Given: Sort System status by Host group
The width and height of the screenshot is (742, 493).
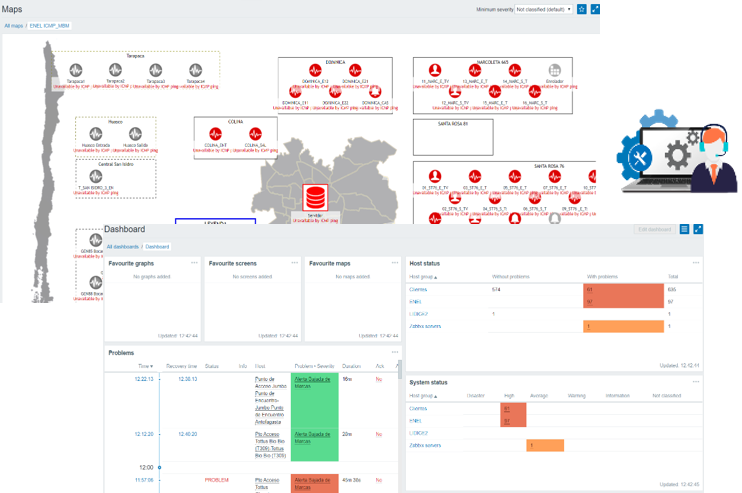Looking at the screenshot, I should point(423,396).
